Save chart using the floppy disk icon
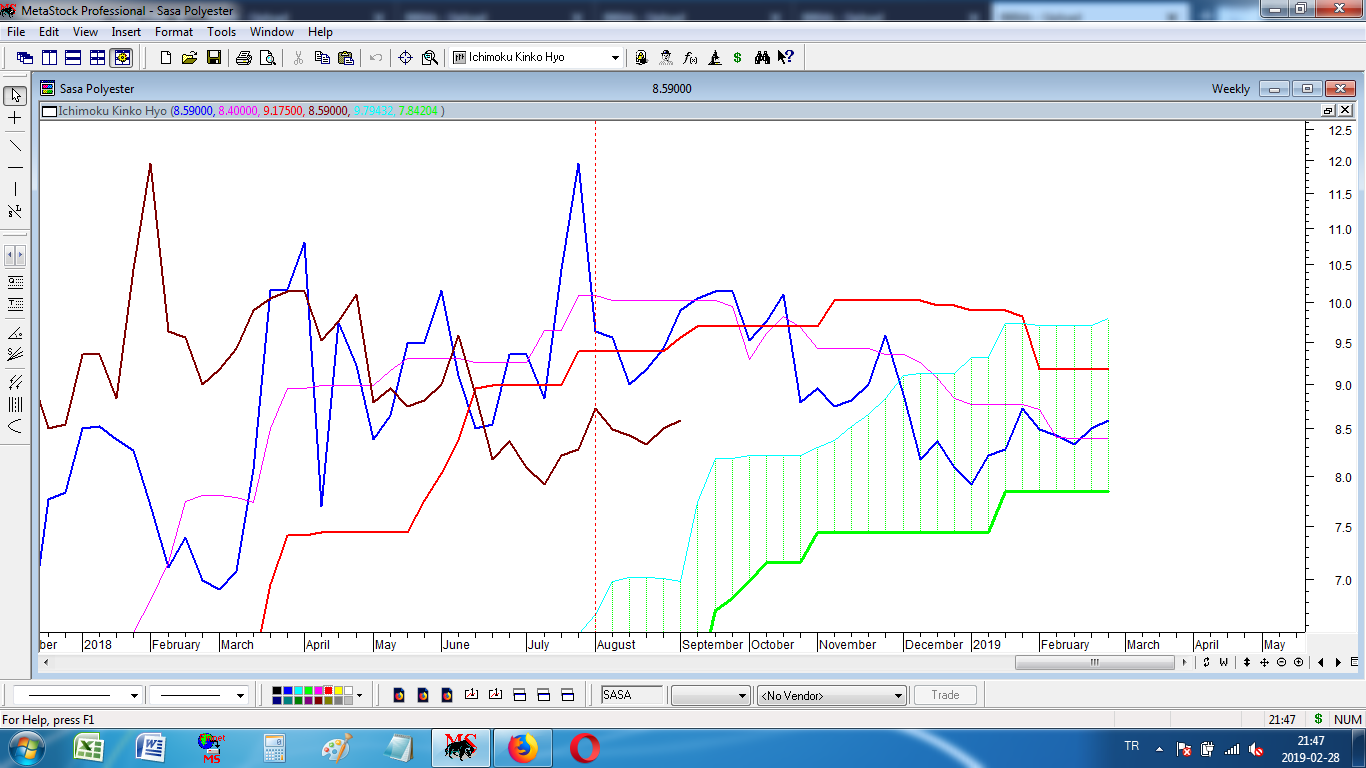 click(213, 58)
